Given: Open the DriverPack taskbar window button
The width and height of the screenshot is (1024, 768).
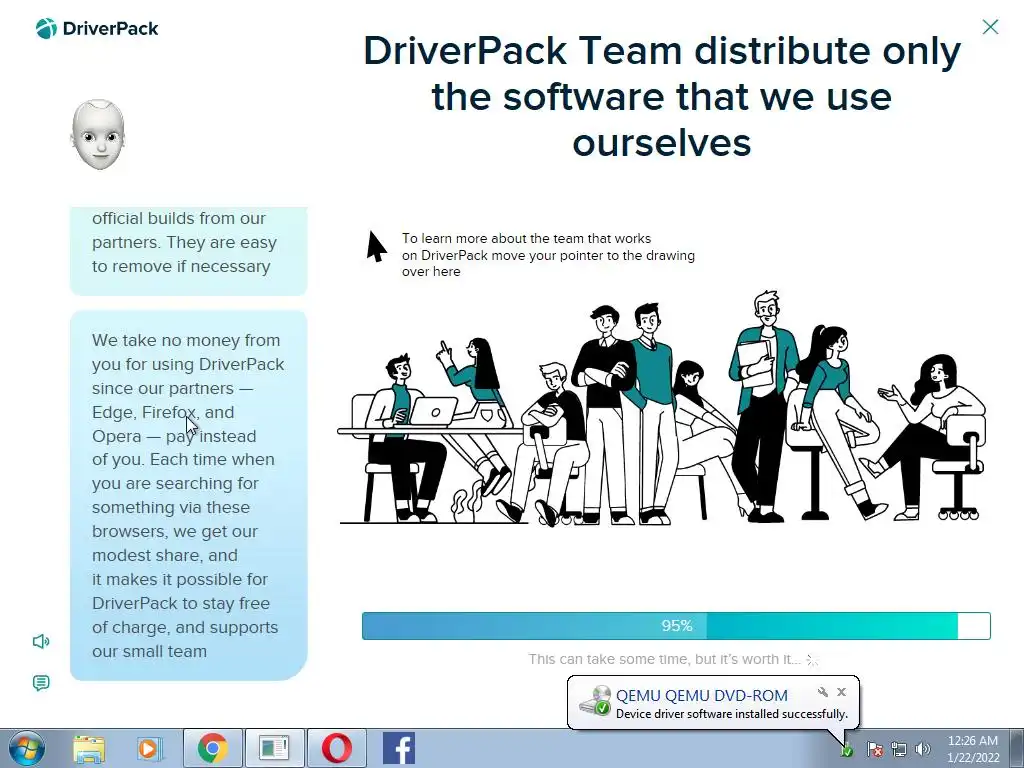Looking at the screenshot, I should coord(274,748).
